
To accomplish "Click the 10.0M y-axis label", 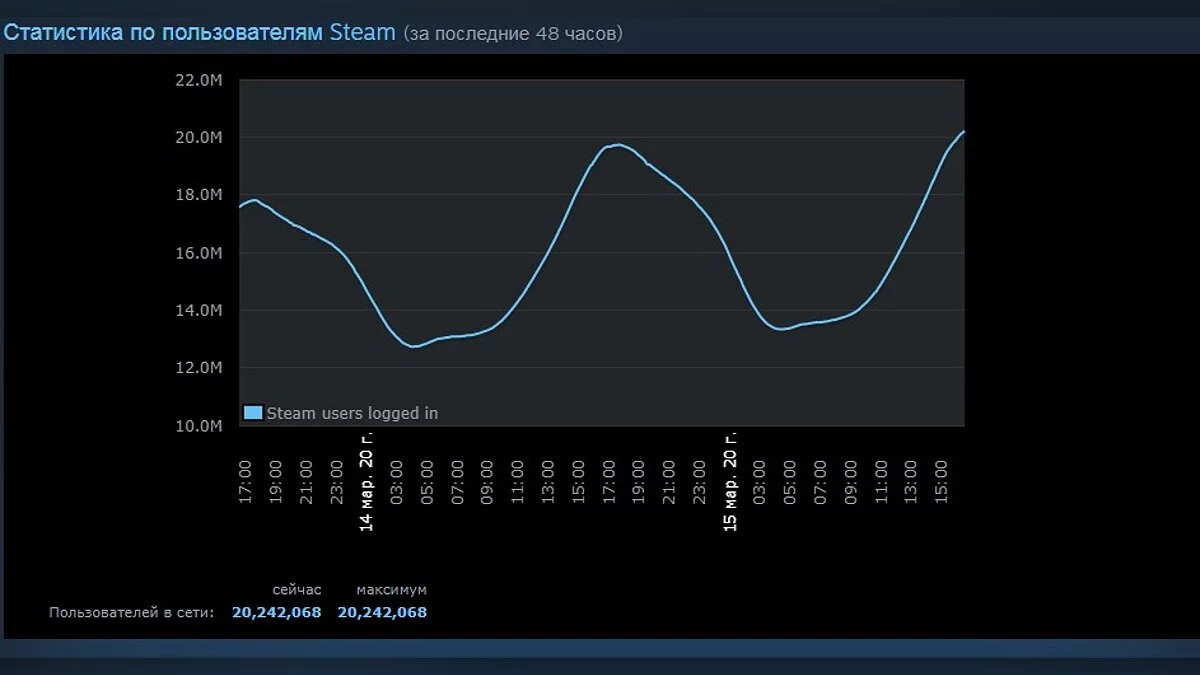I will point(198,426).
